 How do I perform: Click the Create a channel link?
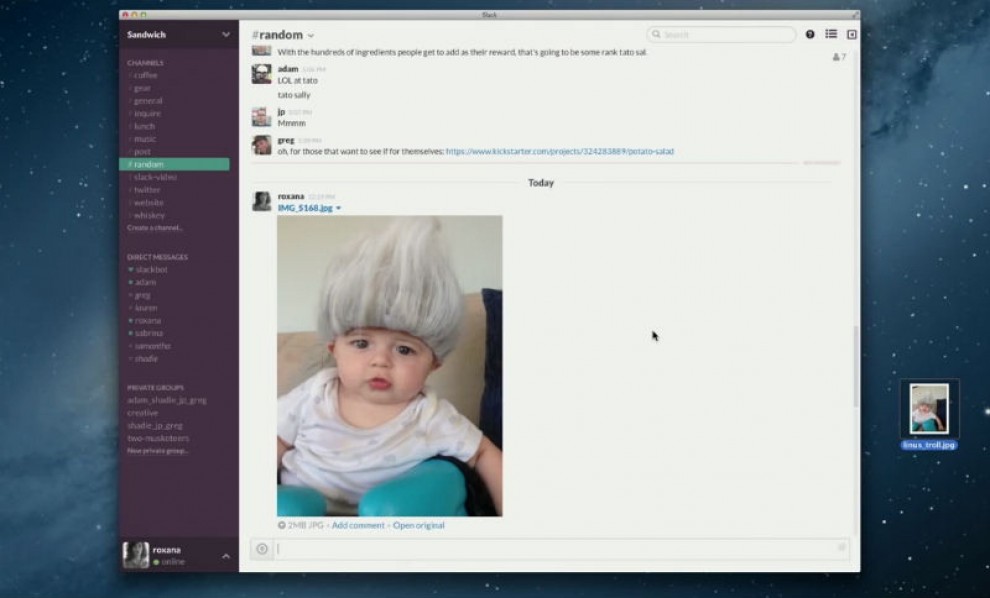pyautogui.click(x=155, y=228)
